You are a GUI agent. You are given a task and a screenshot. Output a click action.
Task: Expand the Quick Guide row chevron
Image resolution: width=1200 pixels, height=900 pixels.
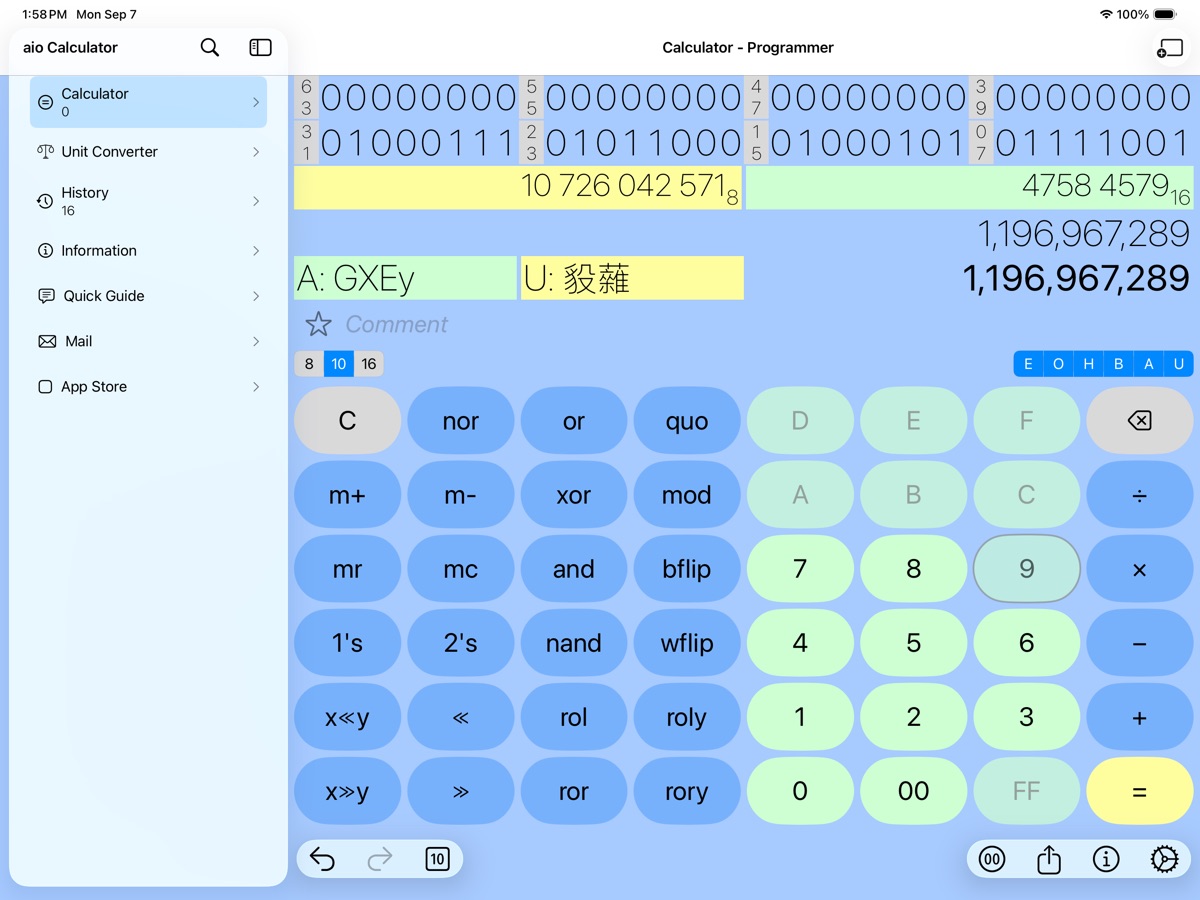click(x=256, y=296)
